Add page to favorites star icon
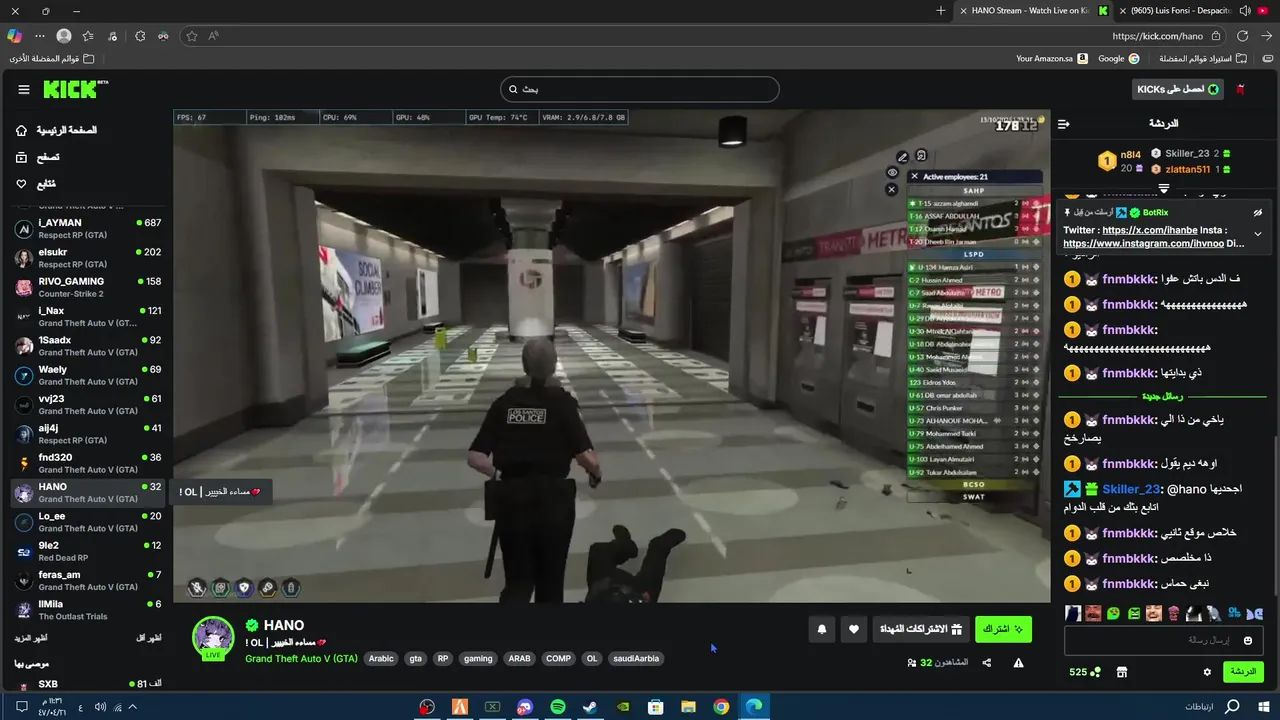 coord(191,36)
